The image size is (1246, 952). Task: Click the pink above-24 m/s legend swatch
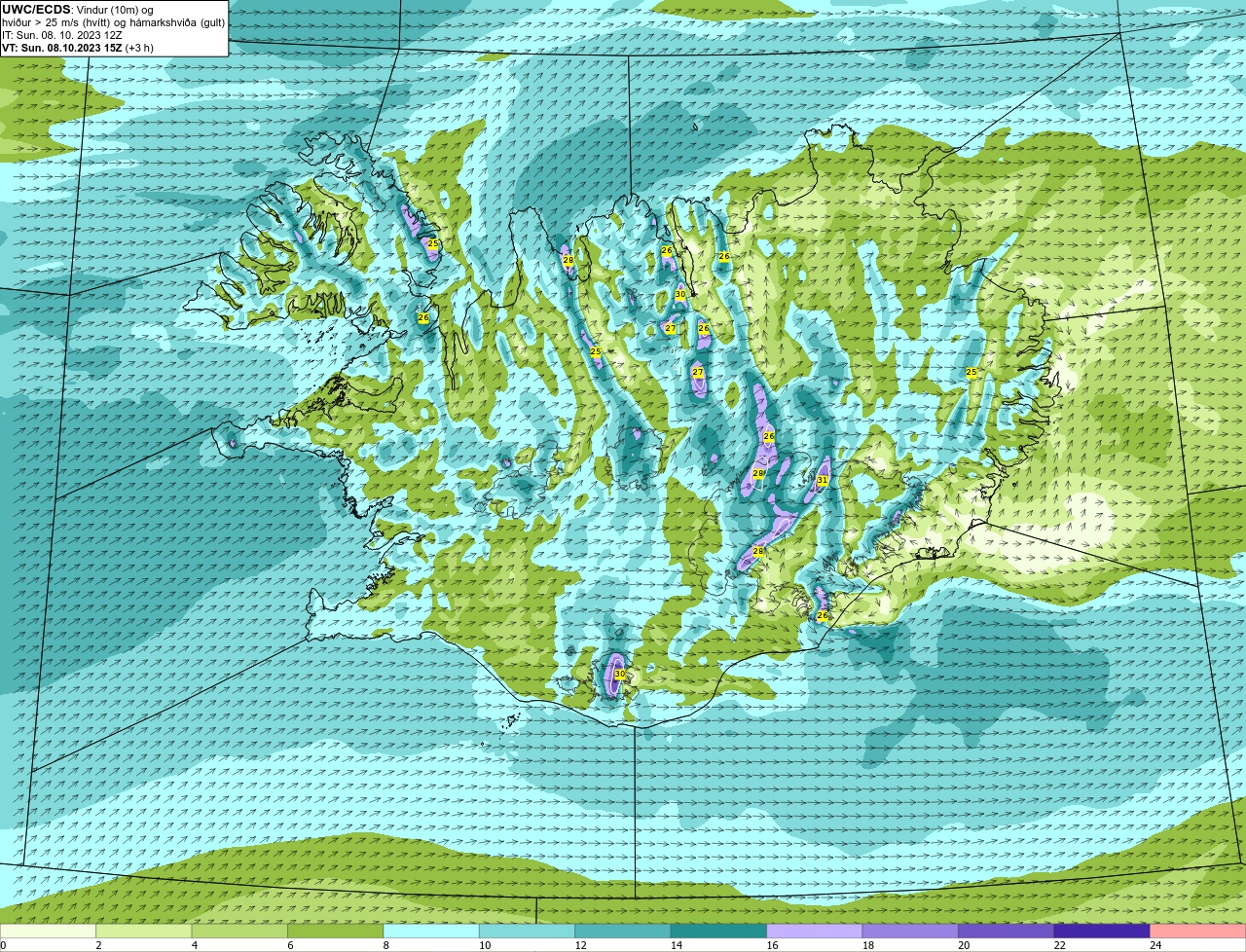[1197, 932]
